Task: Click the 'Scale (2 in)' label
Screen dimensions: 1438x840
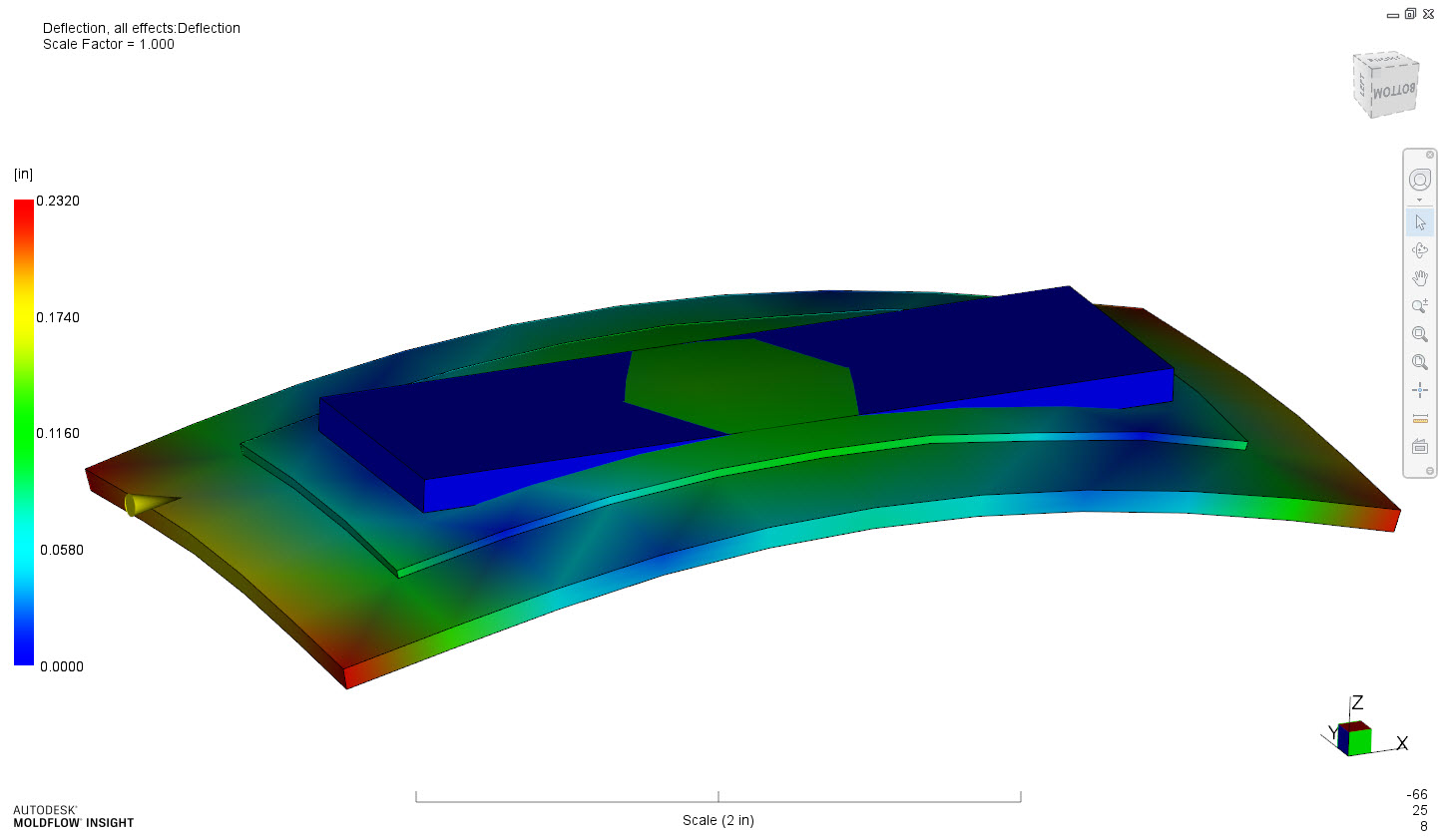Action: (719, 820)
